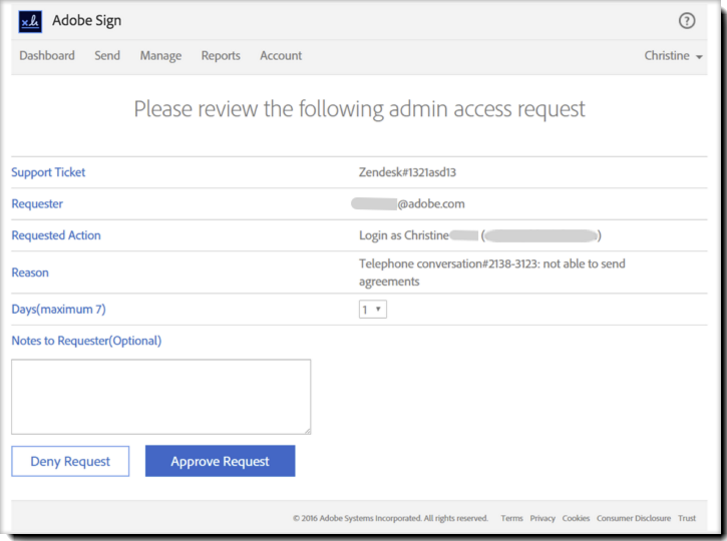Click the Cookies footer link
The height and width of the screenshot is (541, 727).
point(576,518)
